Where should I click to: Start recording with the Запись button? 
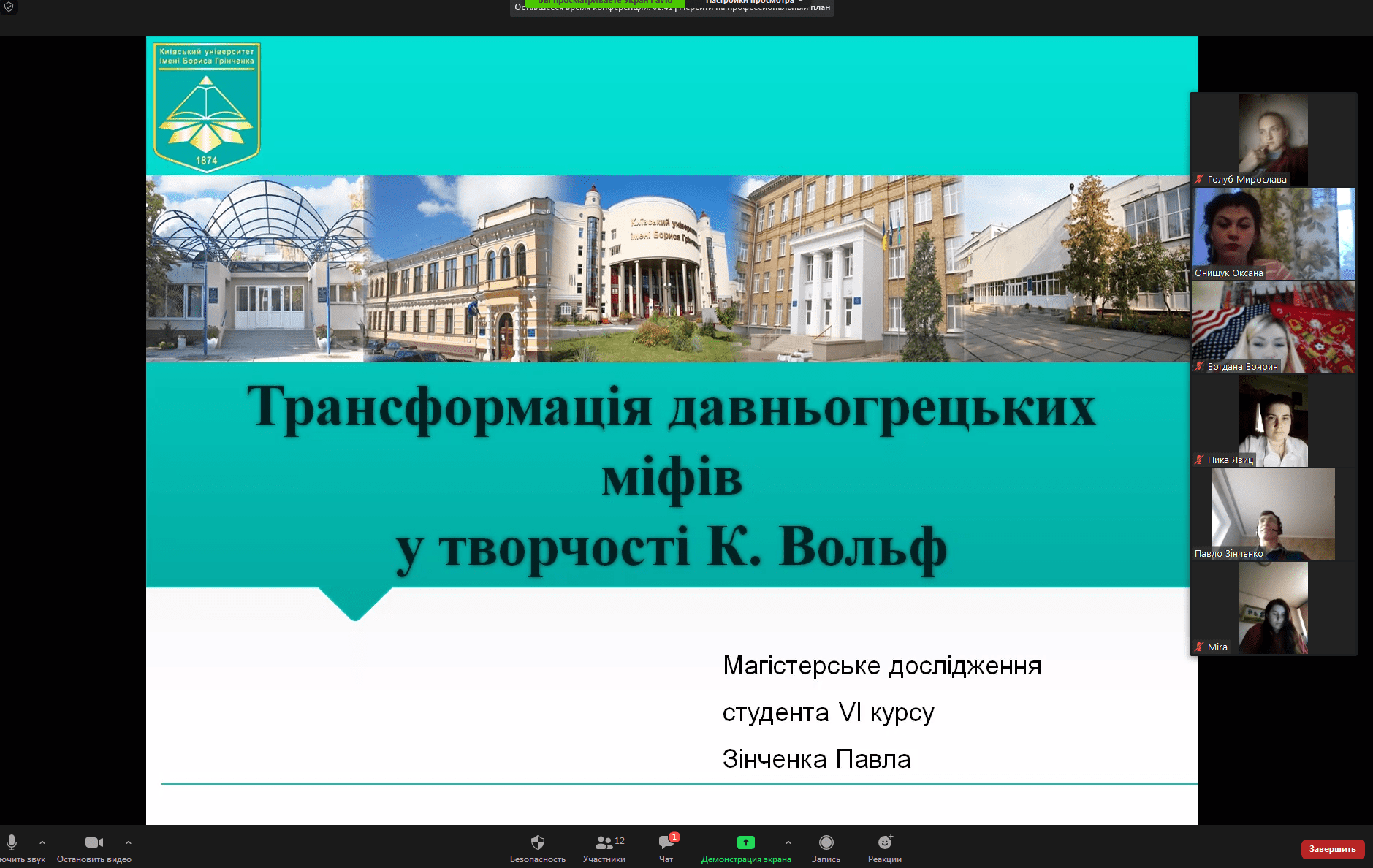pyautogui.click(x=826, y=848)
